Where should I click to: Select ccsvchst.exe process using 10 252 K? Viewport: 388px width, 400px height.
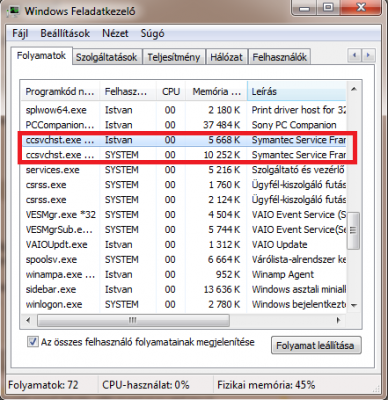pos(184,155)
